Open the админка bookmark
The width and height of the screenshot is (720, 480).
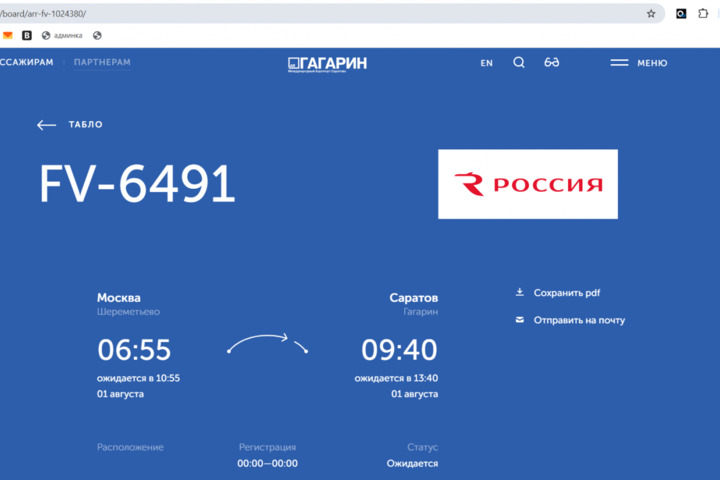[62, 35]
